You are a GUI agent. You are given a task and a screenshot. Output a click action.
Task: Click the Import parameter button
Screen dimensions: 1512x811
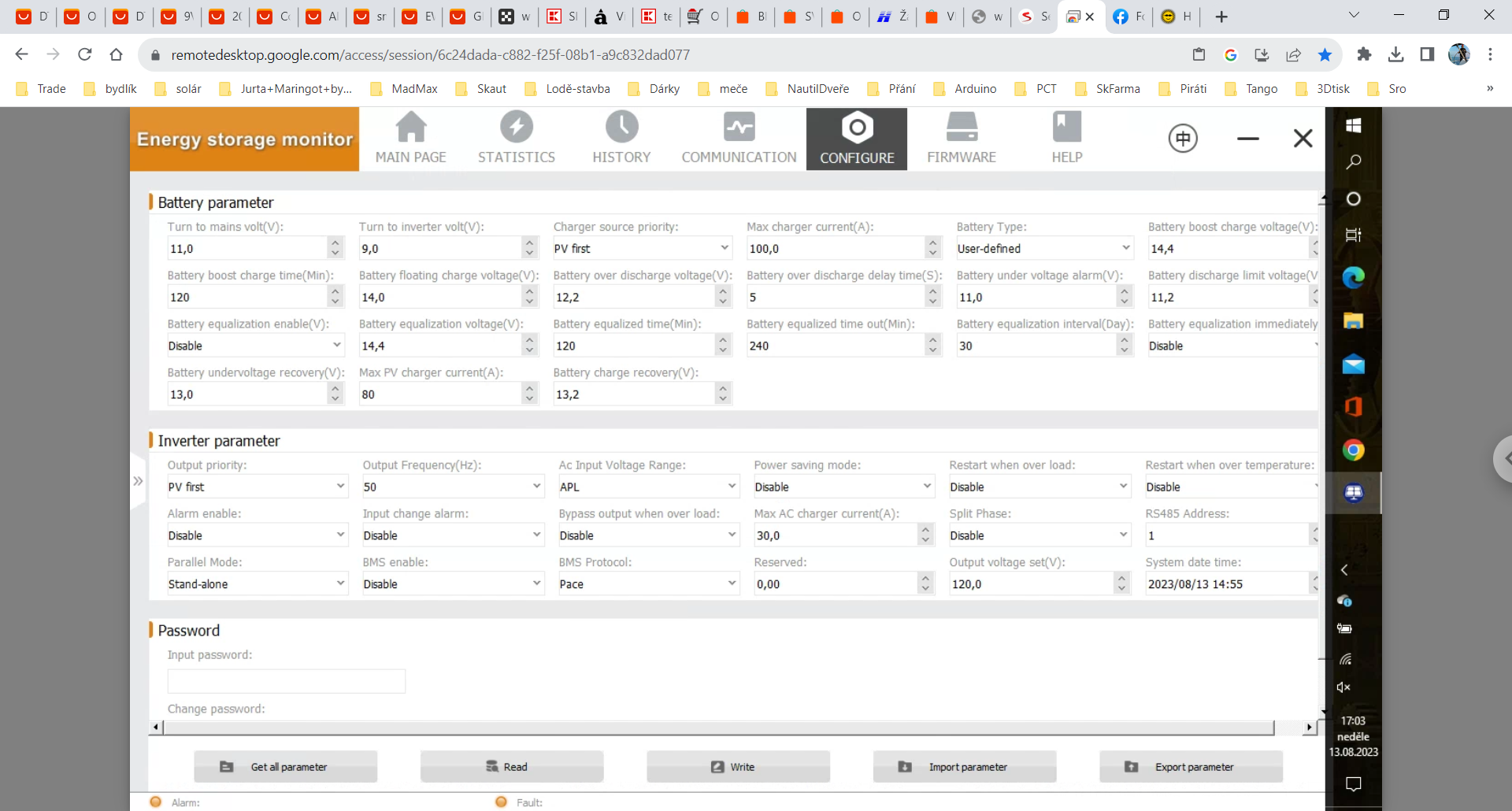965,767
